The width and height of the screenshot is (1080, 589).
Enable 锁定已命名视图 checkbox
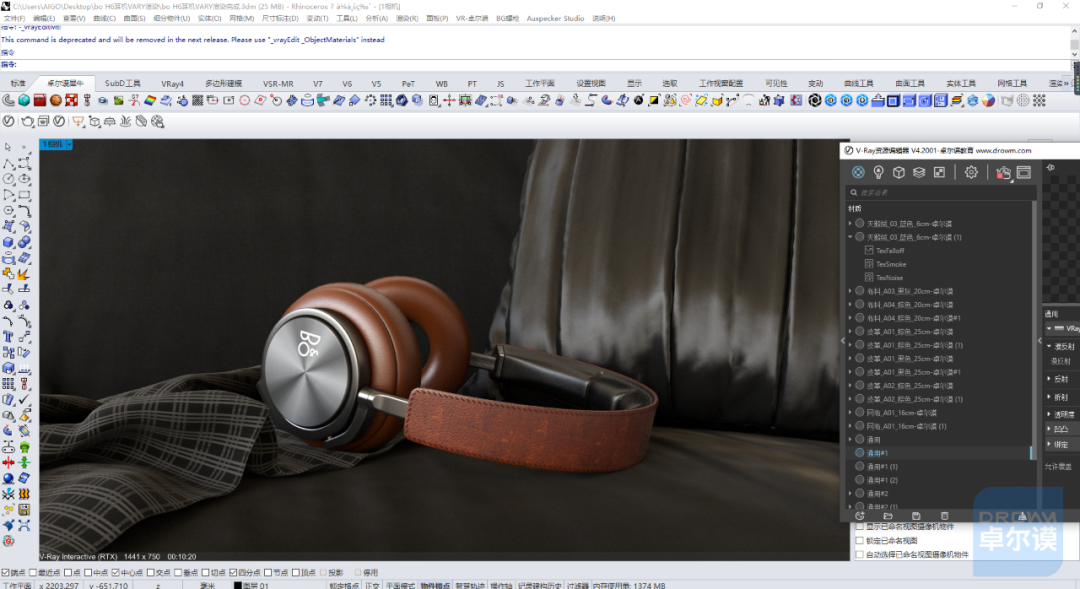[x=860, y=541]
